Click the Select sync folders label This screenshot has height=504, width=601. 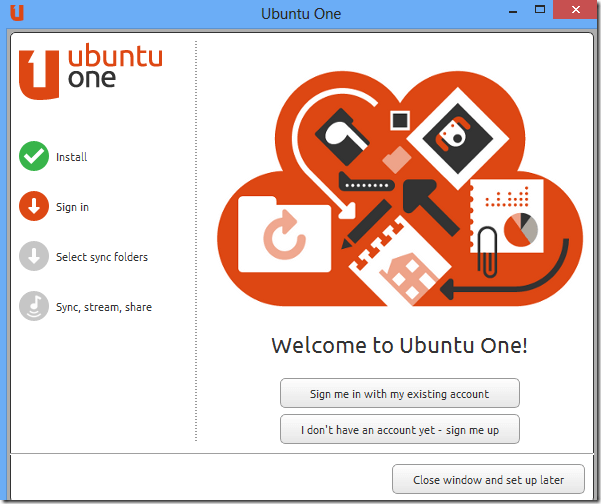[x=102, y=257]
